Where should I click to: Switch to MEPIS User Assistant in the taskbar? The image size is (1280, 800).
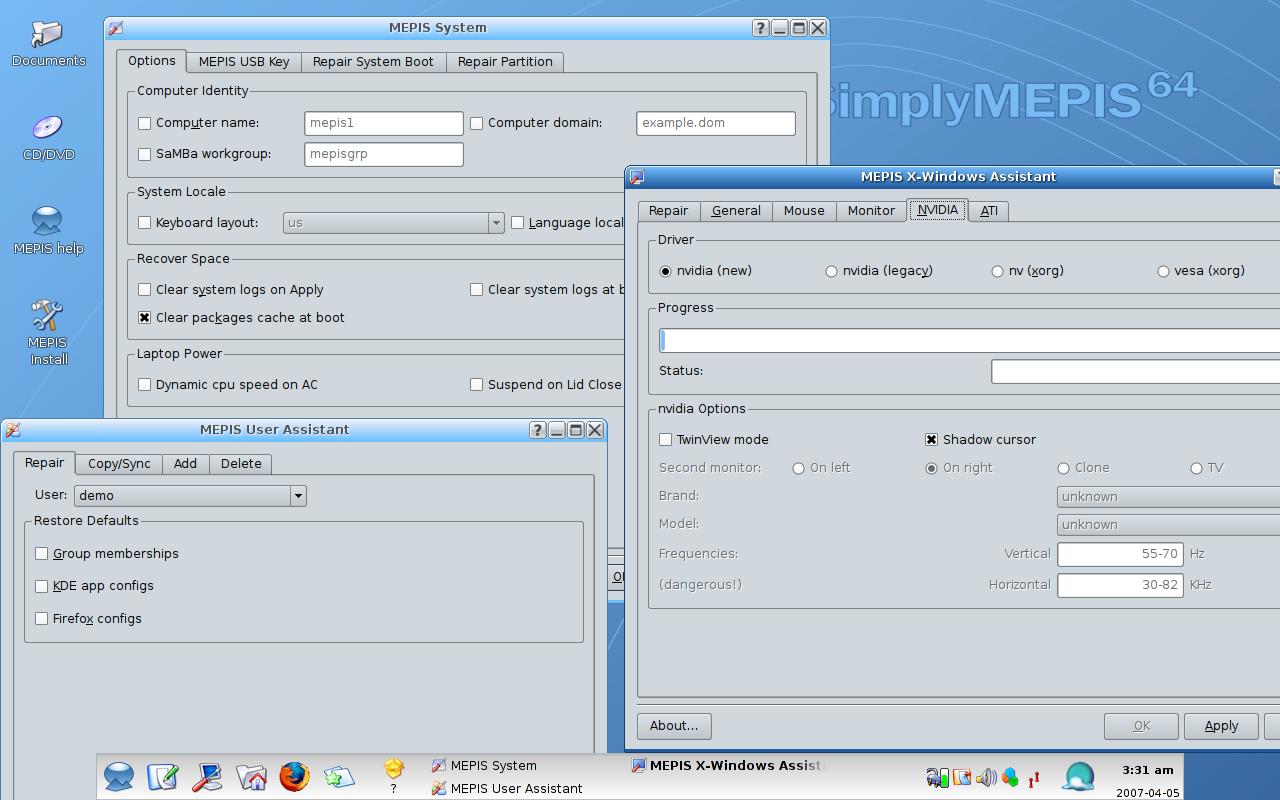point(507,789)
